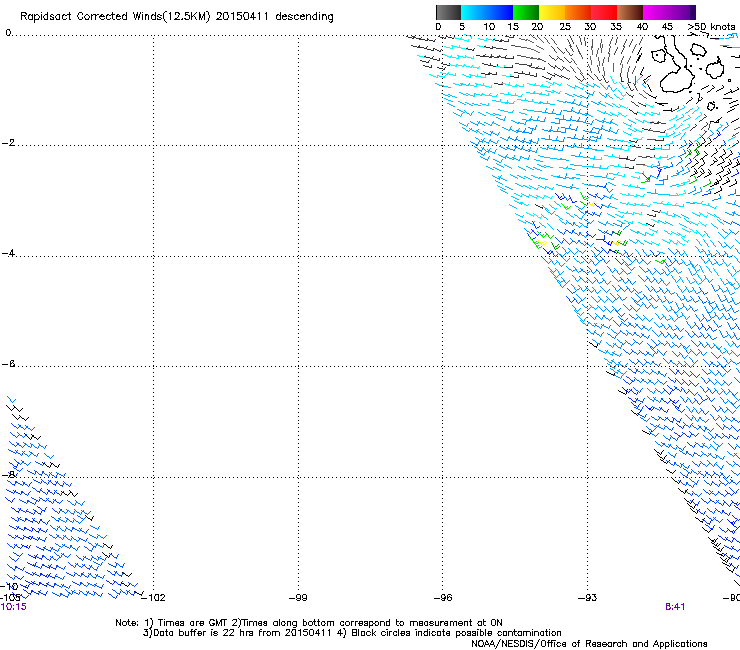Click the orange 25-30 knots color band
This screenshot has height=650, width=740.
tap(578, 12)
